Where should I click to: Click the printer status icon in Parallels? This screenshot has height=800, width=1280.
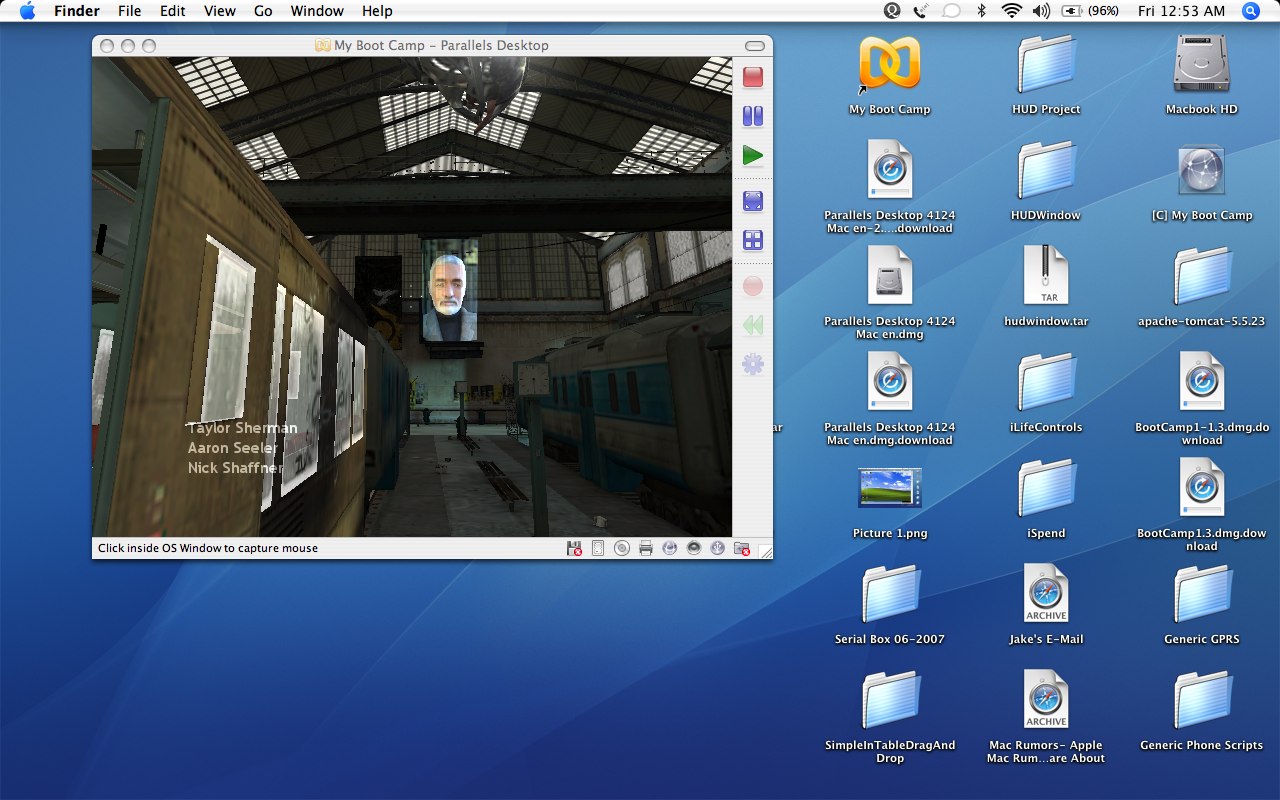pyautogui.click(x=646, y=548)
